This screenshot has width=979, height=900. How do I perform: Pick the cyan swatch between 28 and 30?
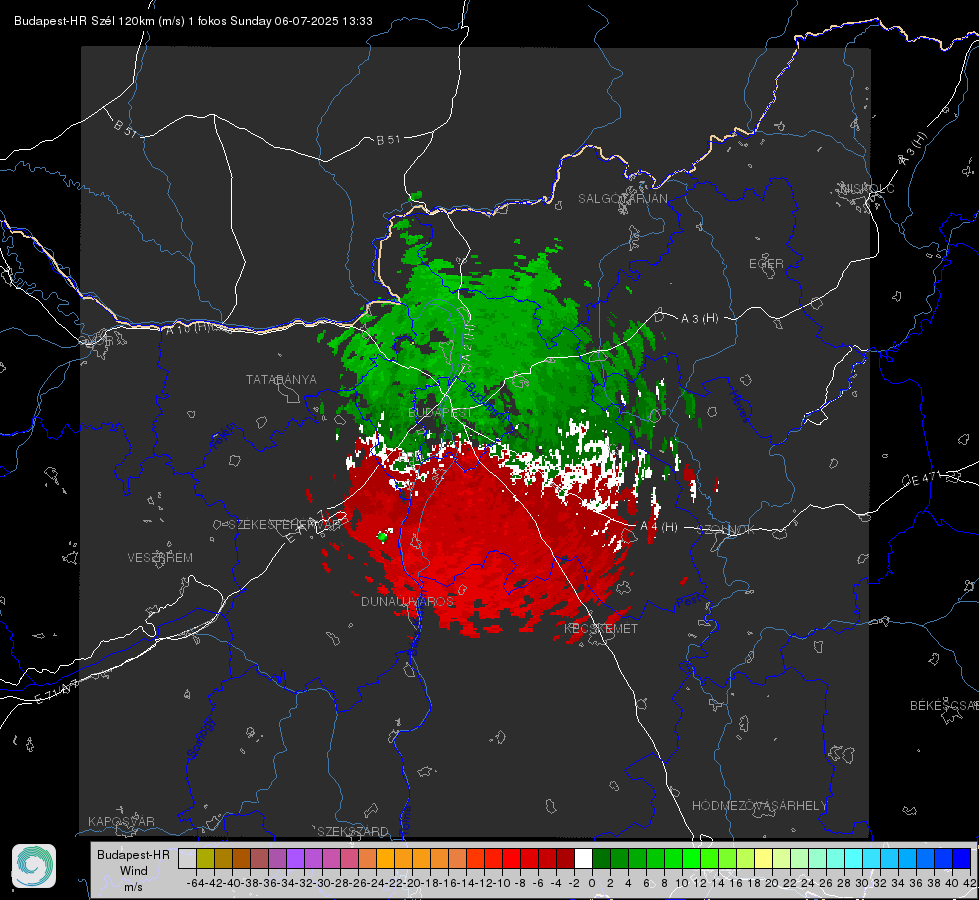(x=853, y=858)
